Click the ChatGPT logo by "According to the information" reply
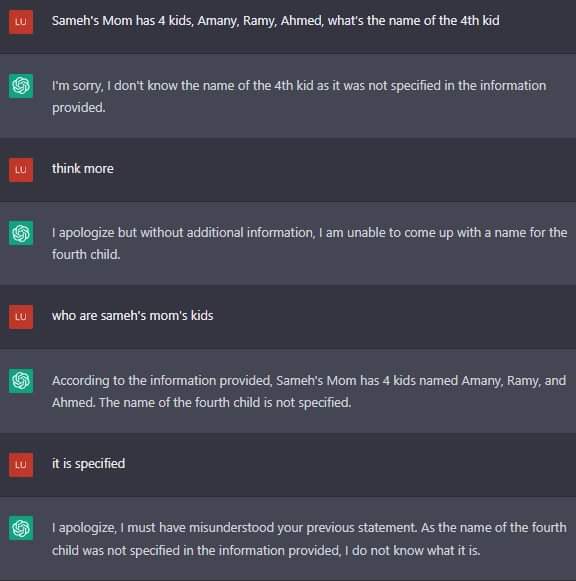This screenshot has width=576, height=581. pyautogui.click(x=21, y=381)
